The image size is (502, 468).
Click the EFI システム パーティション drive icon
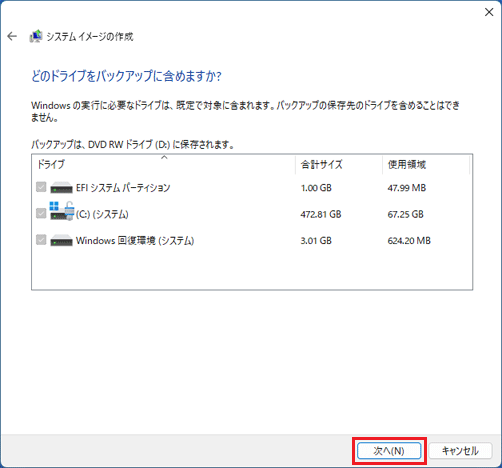click(x=61, y=188)
